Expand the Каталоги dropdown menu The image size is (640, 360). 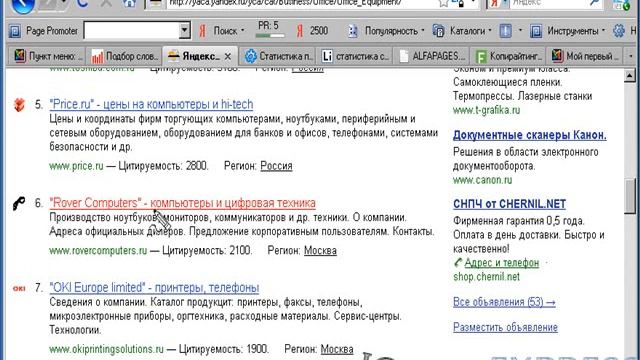490,31
